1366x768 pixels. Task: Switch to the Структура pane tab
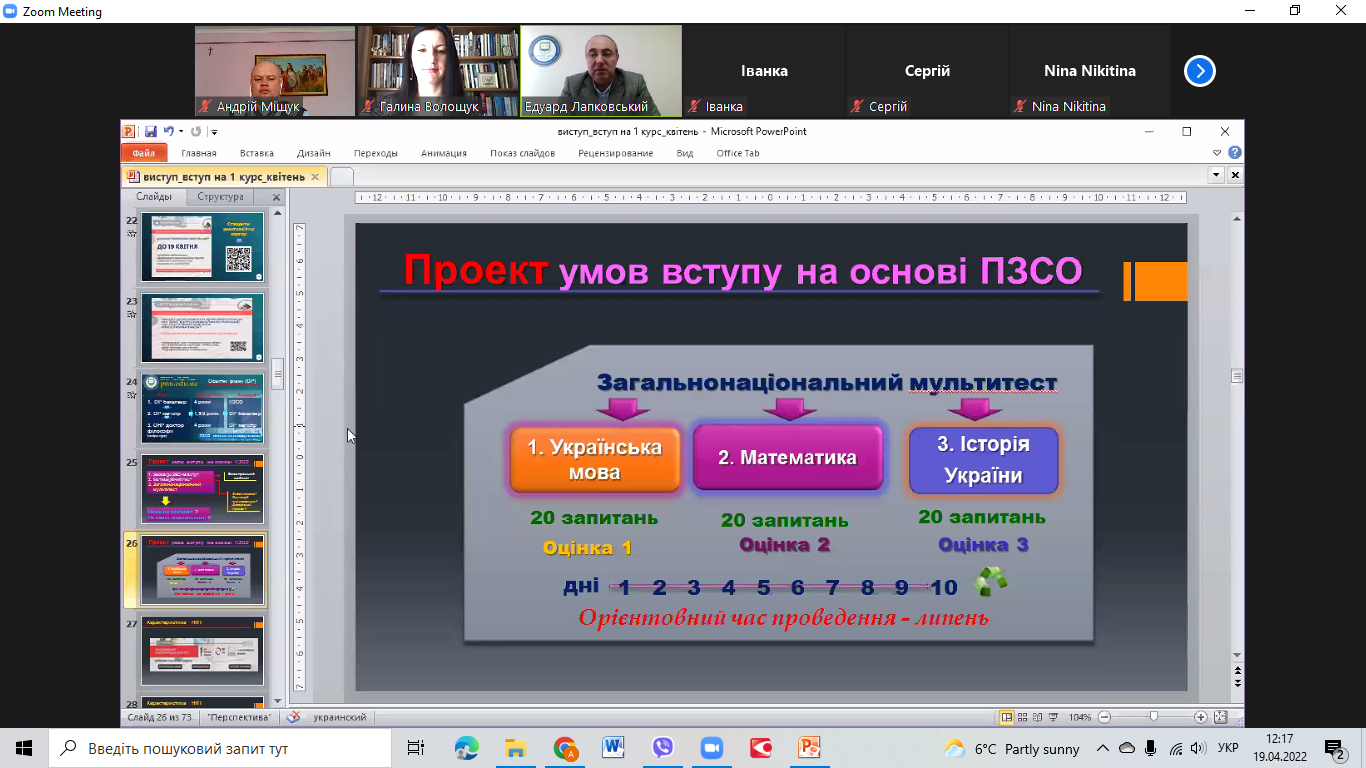click(220, 197)
